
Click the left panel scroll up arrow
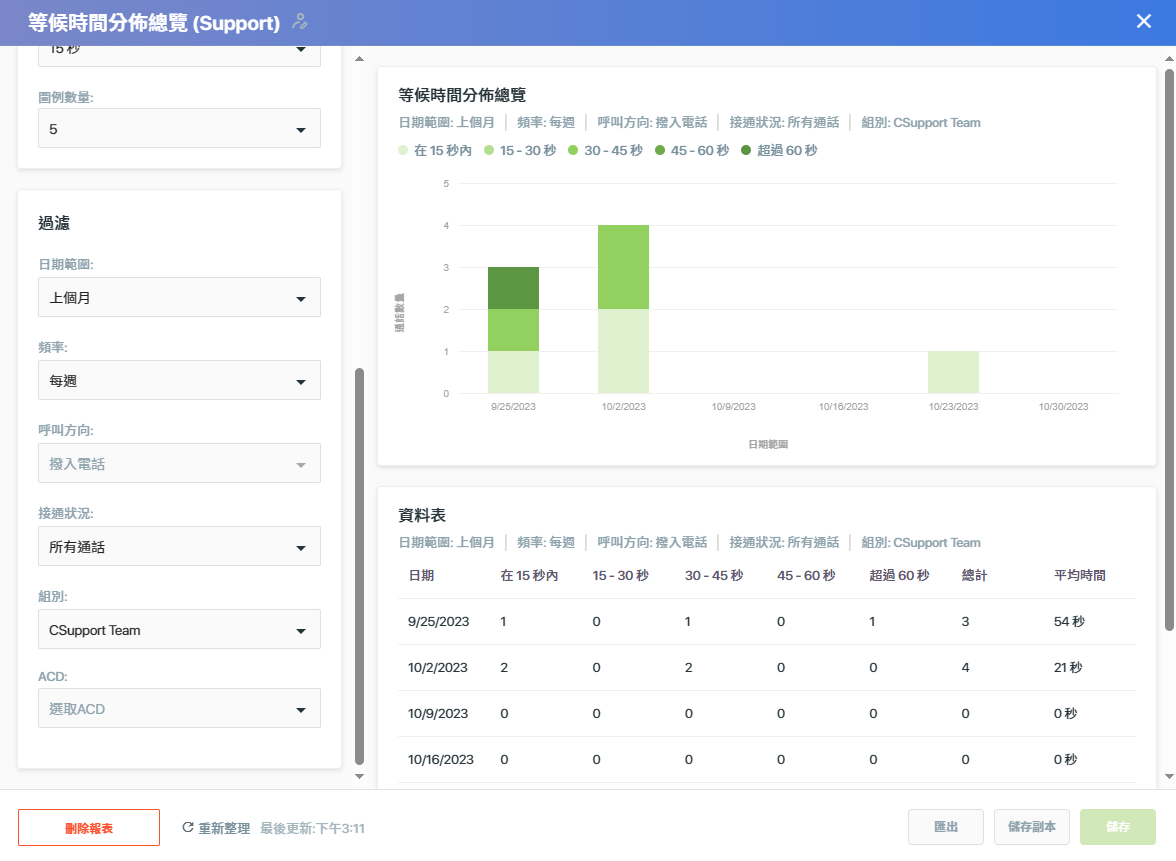[359, 58]
